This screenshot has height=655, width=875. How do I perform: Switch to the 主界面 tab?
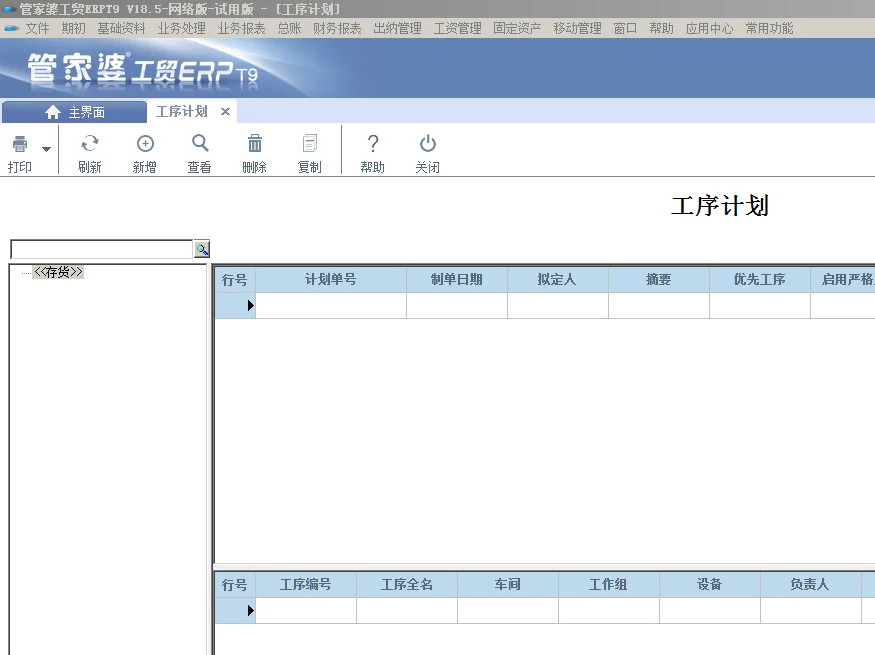[74, 112]
